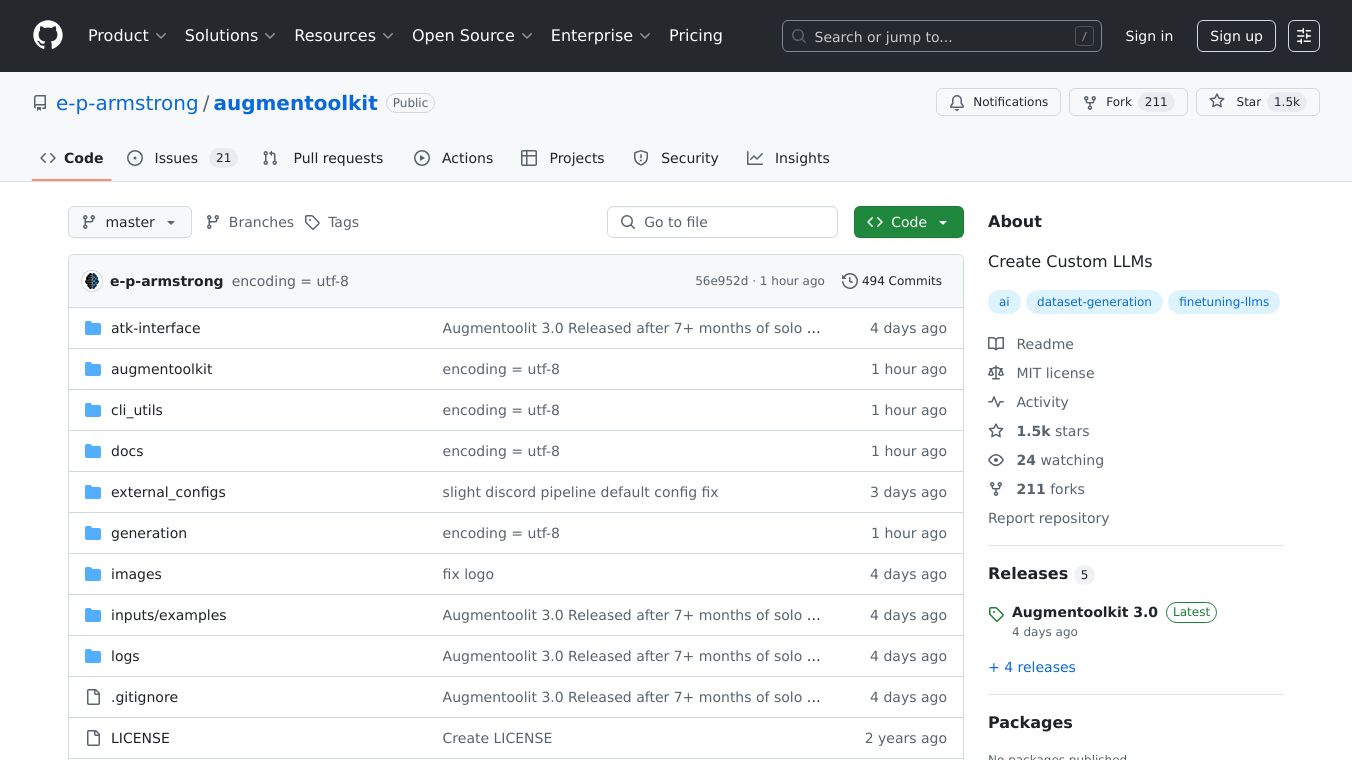Click the GitHub logo icon
1352x760 pixels.
[48, 36]
